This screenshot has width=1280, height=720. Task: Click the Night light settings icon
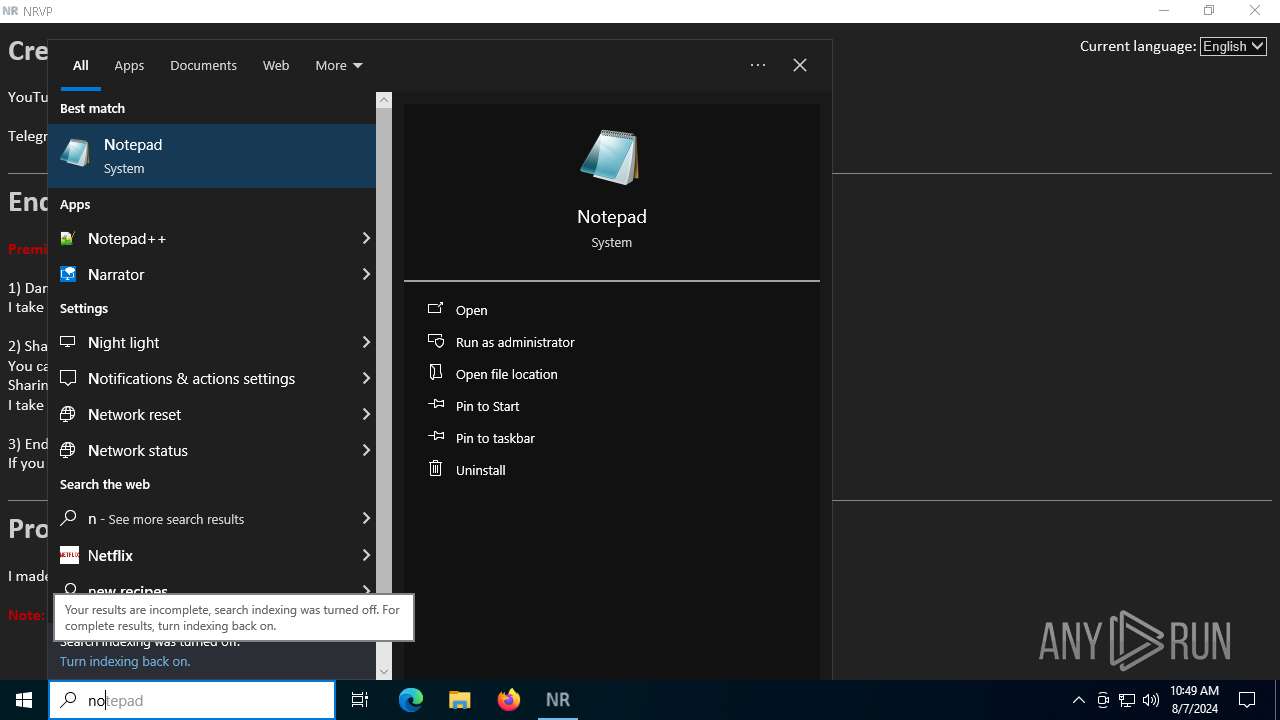click(68, 342)
